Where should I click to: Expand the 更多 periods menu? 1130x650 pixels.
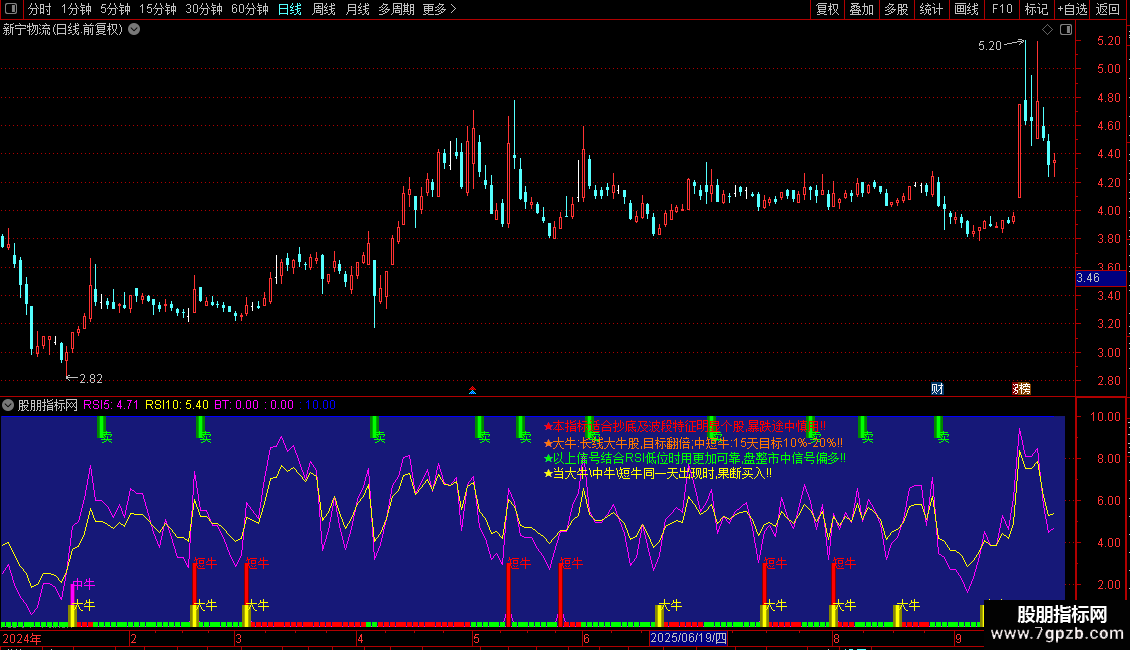439,9
